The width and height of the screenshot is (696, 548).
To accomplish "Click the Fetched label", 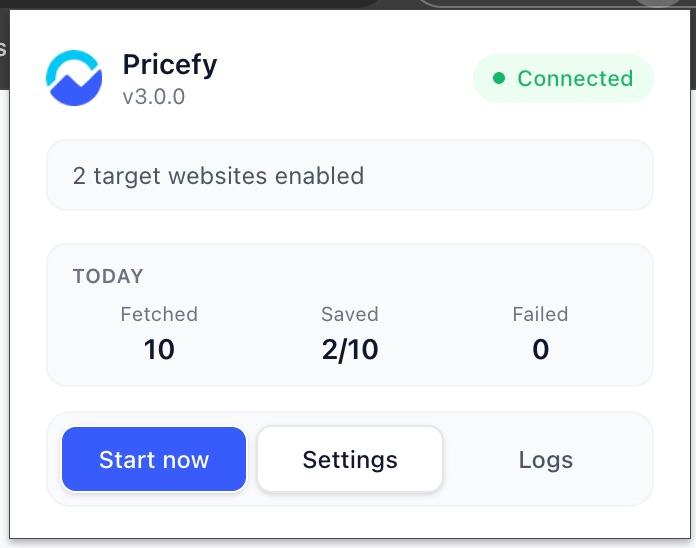I will [x=159, y=314].
